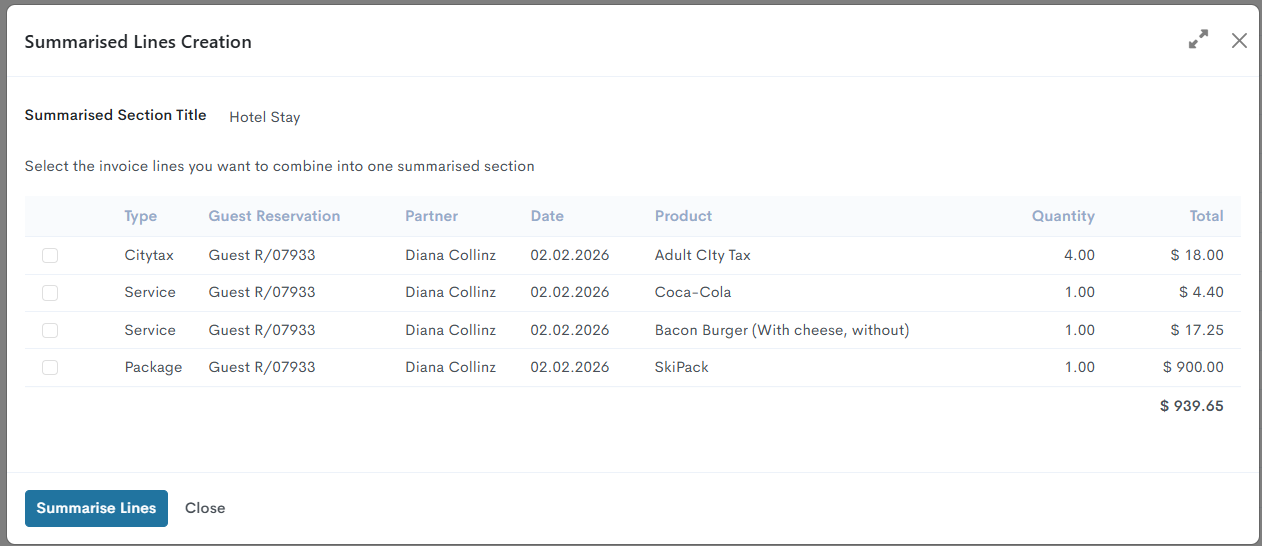Select the Coca-Cola line checkbox
The image size is (1262, 546).
pos(50,293)
